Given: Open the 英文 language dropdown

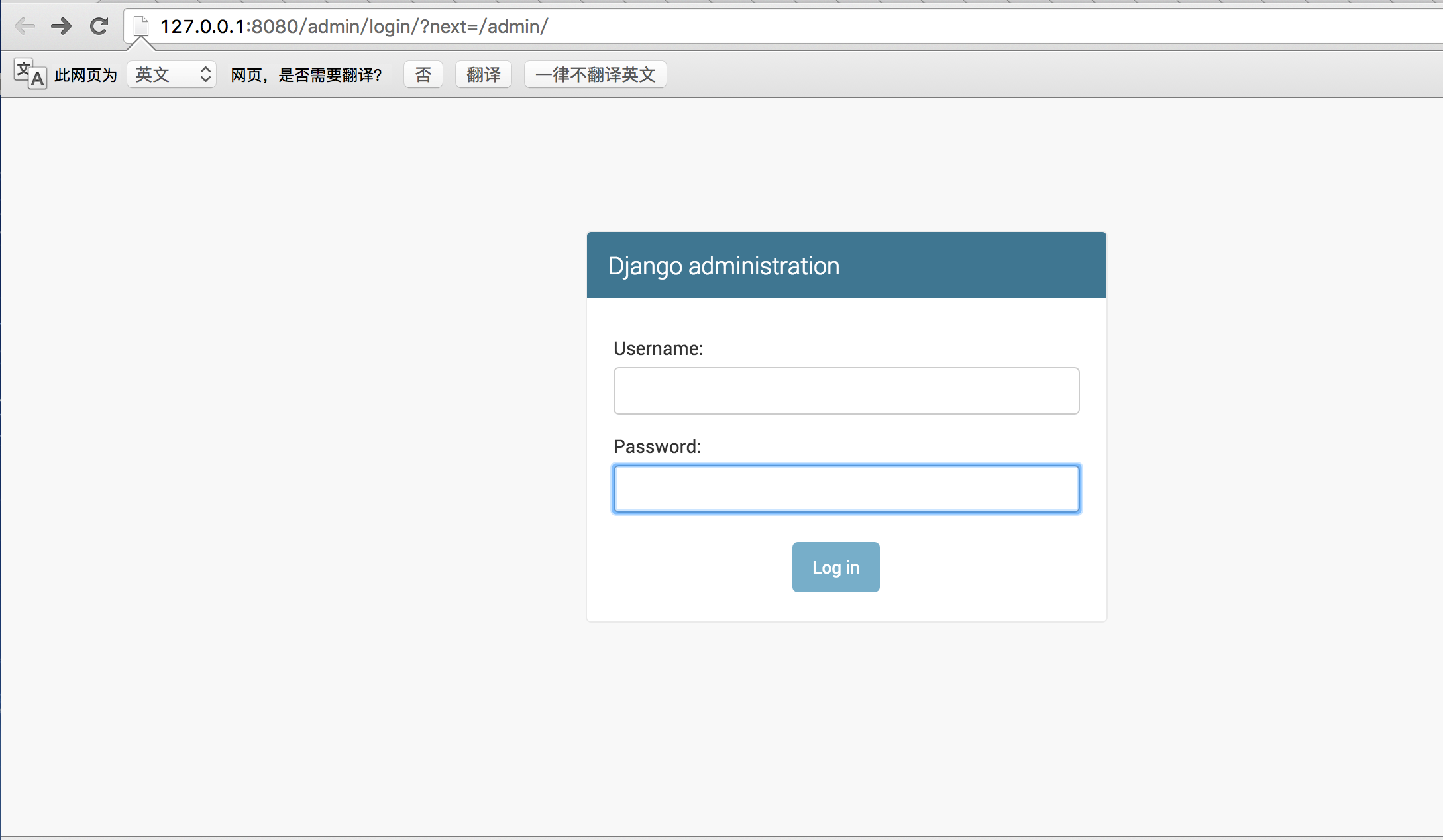Looking at the screenshot, I should pyautogui.click(x=170, y=74).
